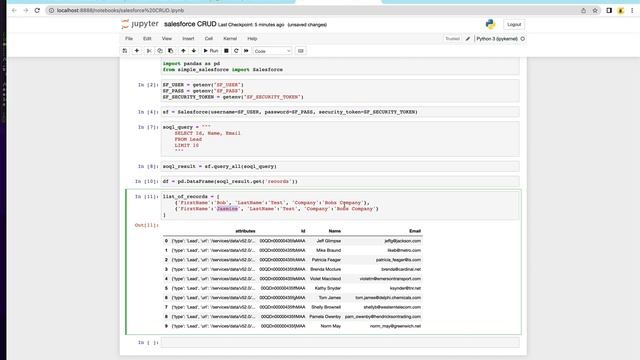Click the Kathy Snyder name cell

(328, 288)
